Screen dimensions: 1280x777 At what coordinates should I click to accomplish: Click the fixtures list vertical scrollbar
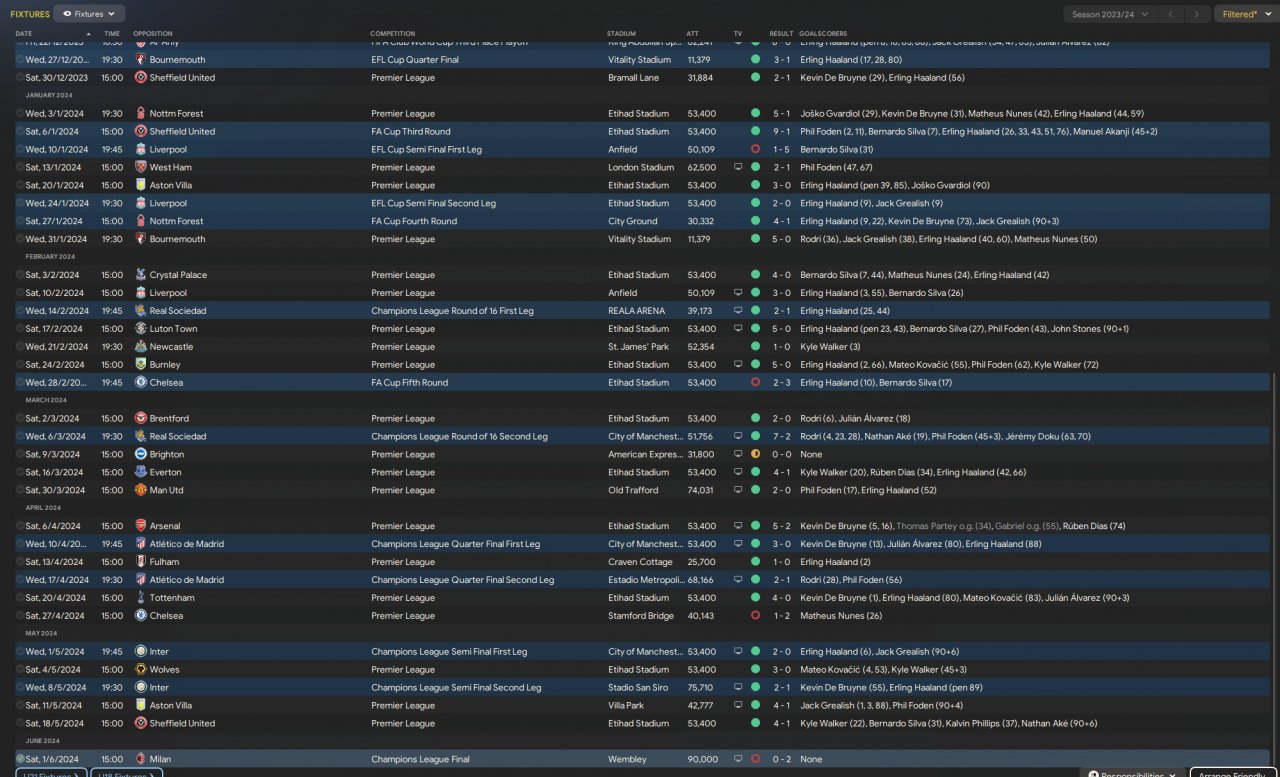click(x=1275, y=570)
